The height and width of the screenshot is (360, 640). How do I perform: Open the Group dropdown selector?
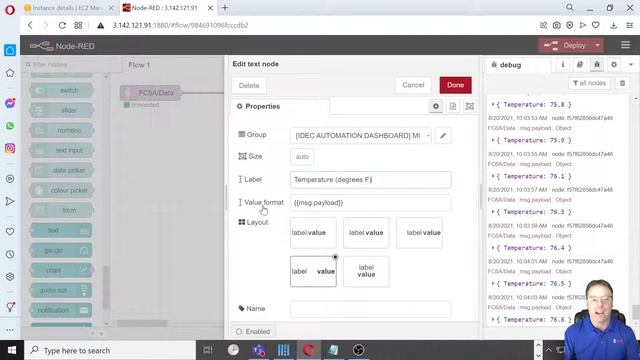coord(361,136)
